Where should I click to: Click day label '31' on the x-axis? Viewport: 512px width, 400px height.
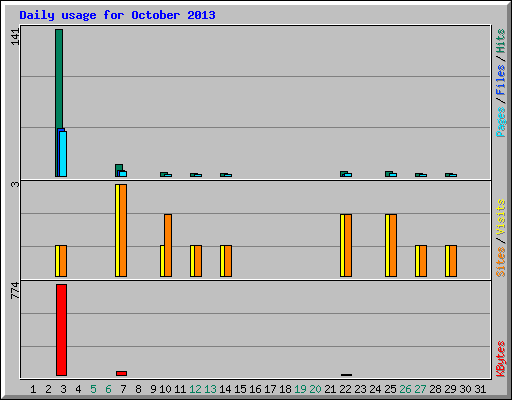point(480,389)
